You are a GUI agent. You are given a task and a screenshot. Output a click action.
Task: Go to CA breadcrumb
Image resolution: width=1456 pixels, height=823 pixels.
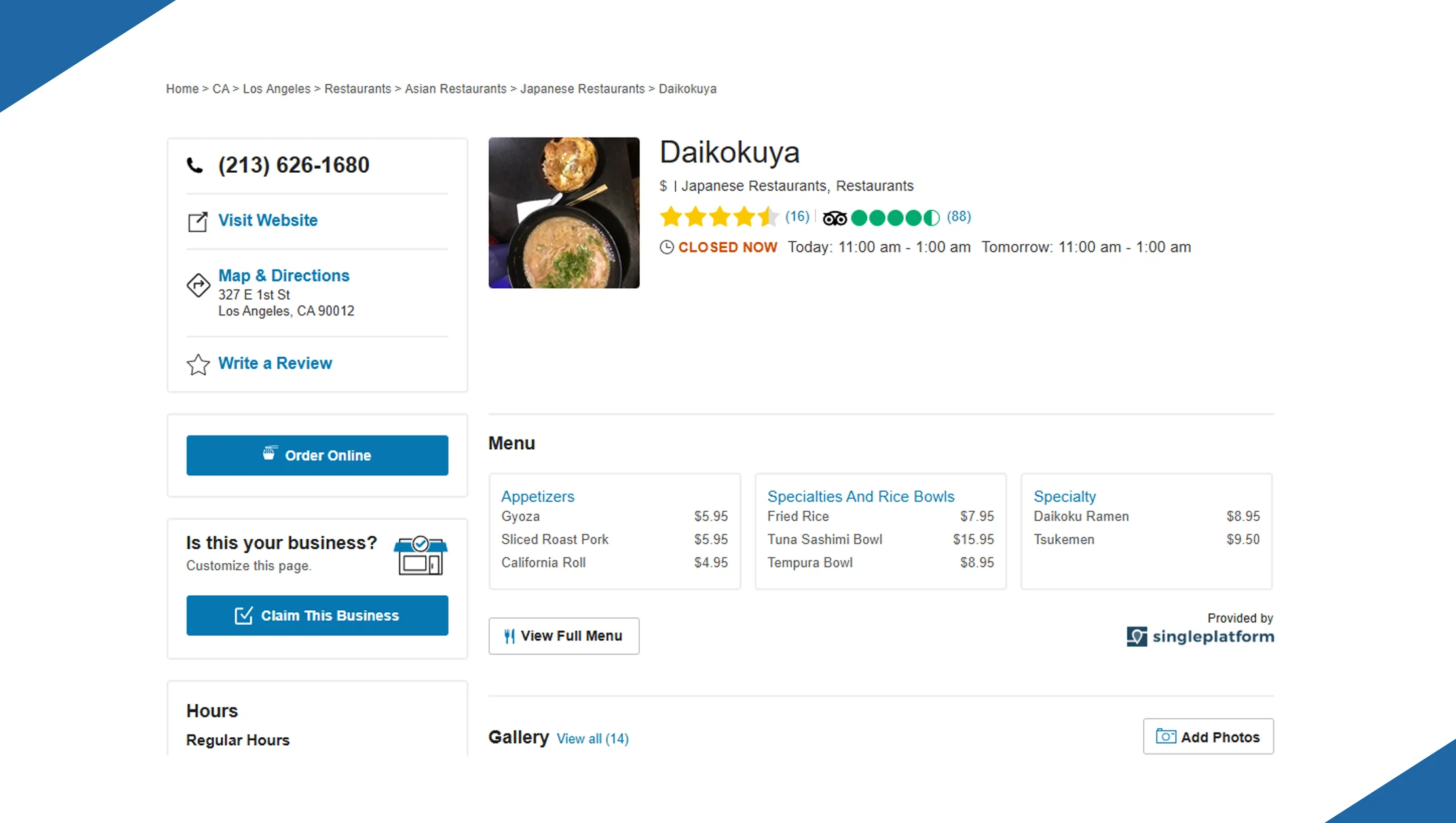coord(221,89)
